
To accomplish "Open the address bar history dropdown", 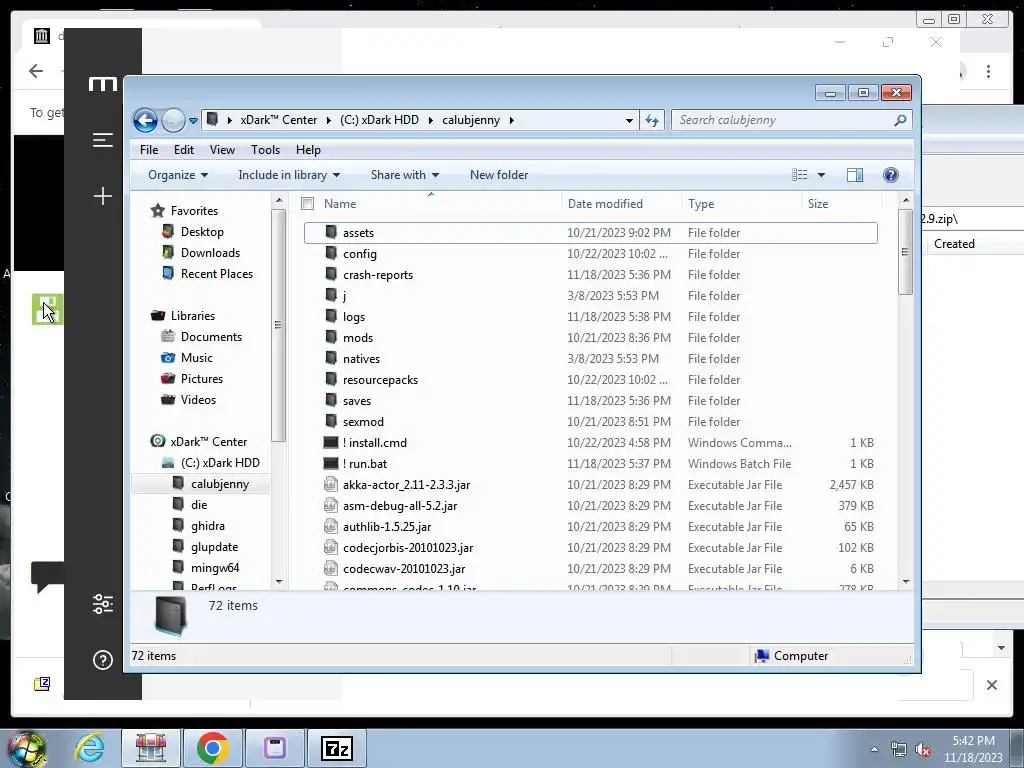I will point(629,121).
